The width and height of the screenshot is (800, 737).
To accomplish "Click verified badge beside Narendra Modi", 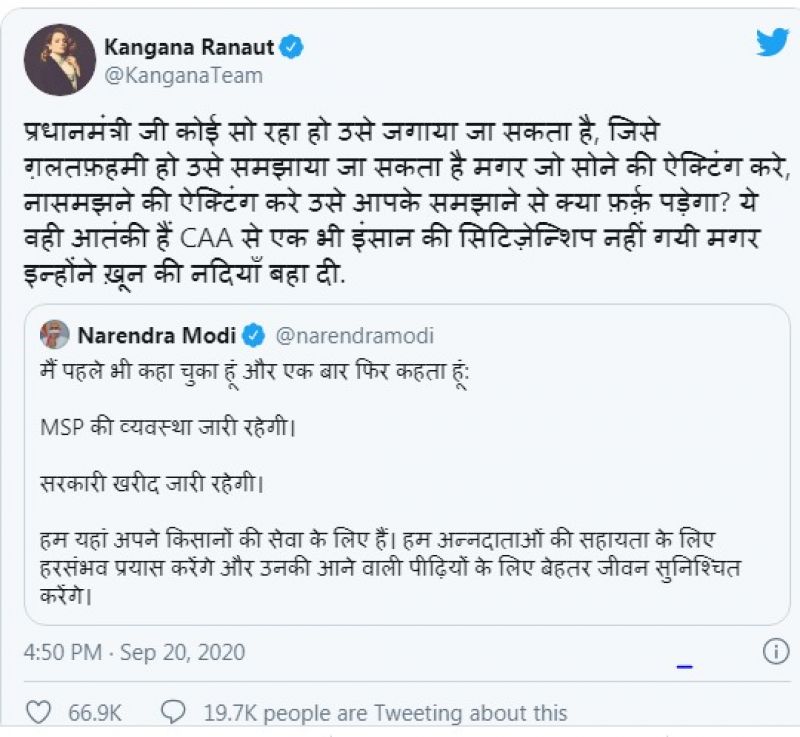I will click(255, 334).
